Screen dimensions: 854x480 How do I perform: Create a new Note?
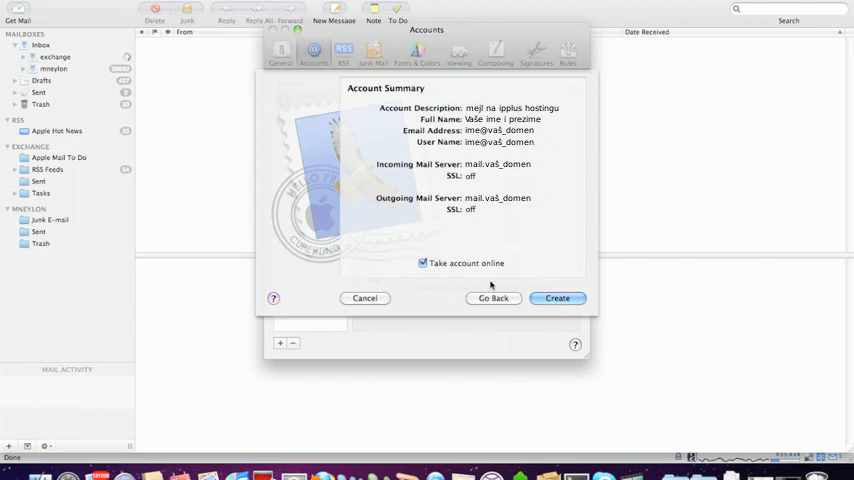[x=374, y=9]
